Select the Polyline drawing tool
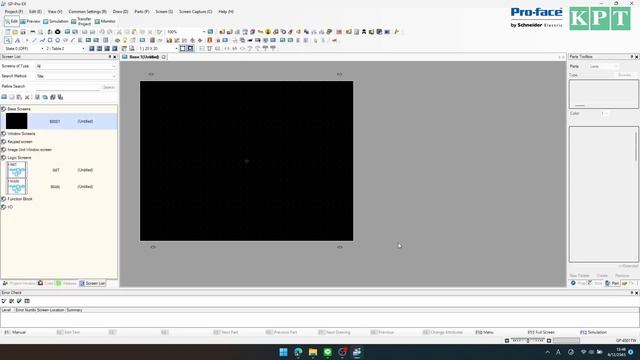Viewport: 640px width, 360px height. (42, 40)
